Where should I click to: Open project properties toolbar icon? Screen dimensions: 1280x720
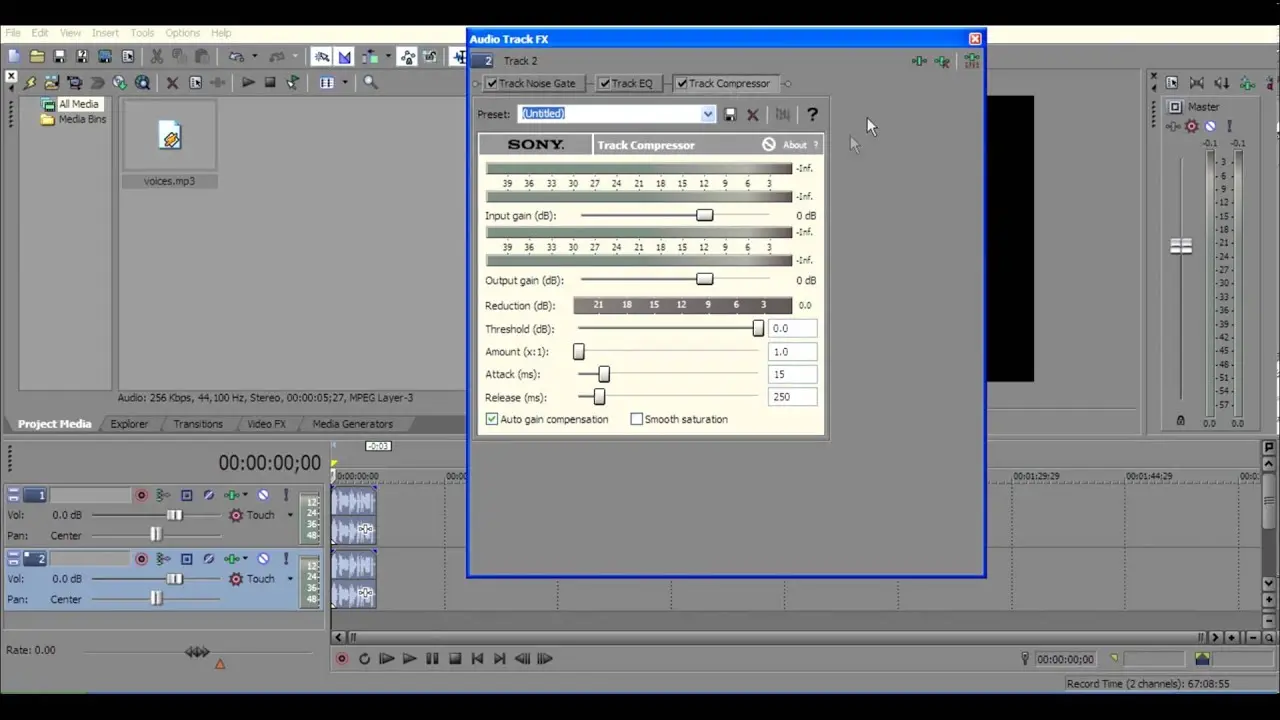click(128, 57)
